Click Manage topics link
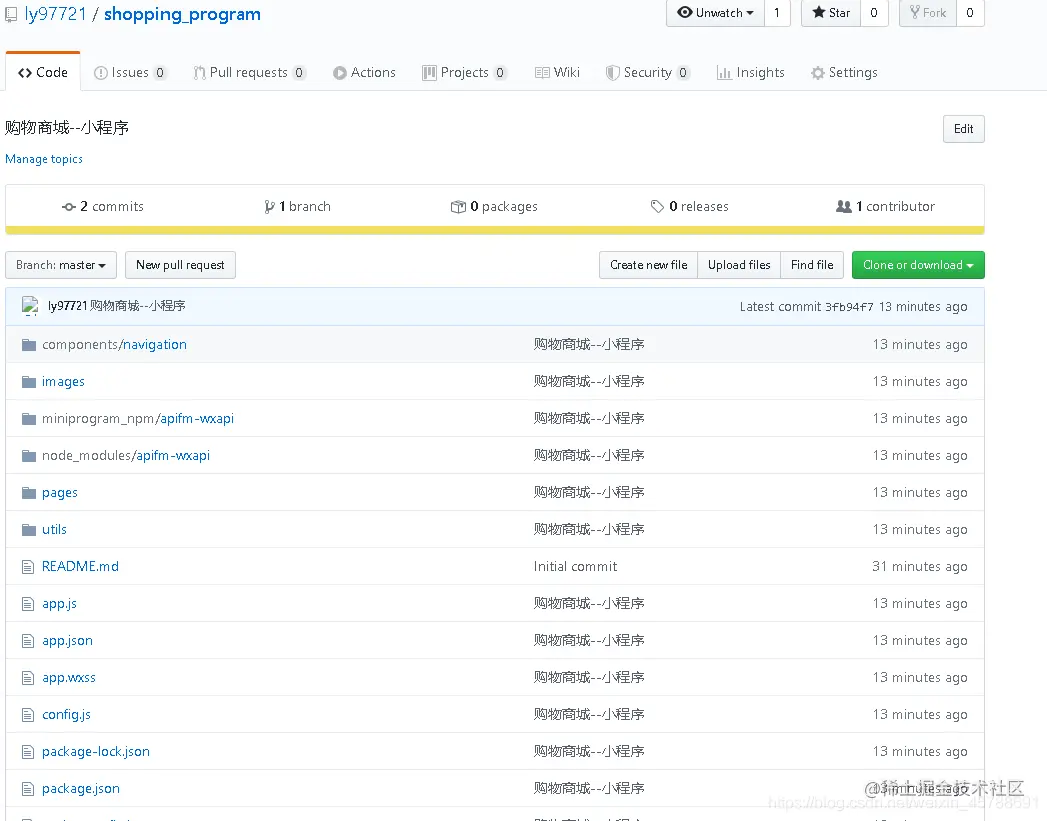This screenshot has width=1047, height=821. point(44,159)
